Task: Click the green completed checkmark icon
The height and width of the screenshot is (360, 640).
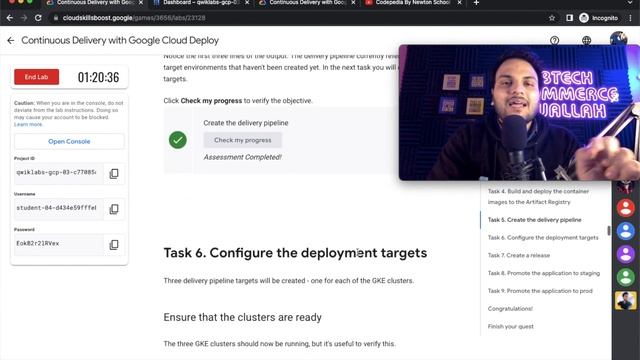Action: (178, 140)
